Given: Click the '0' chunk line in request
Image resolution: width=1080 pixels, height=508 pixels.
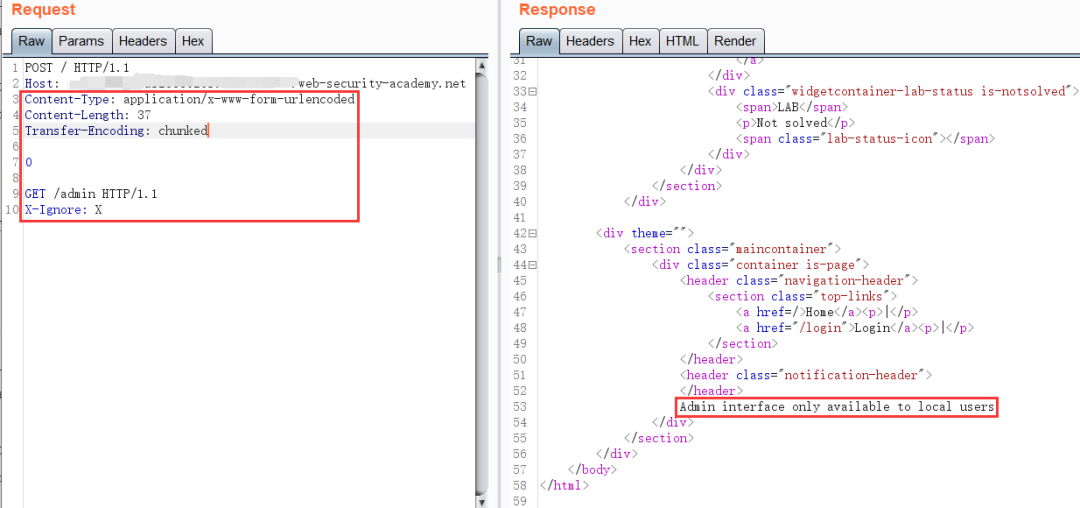Looking at the screenshot, I should click(28, 162).
